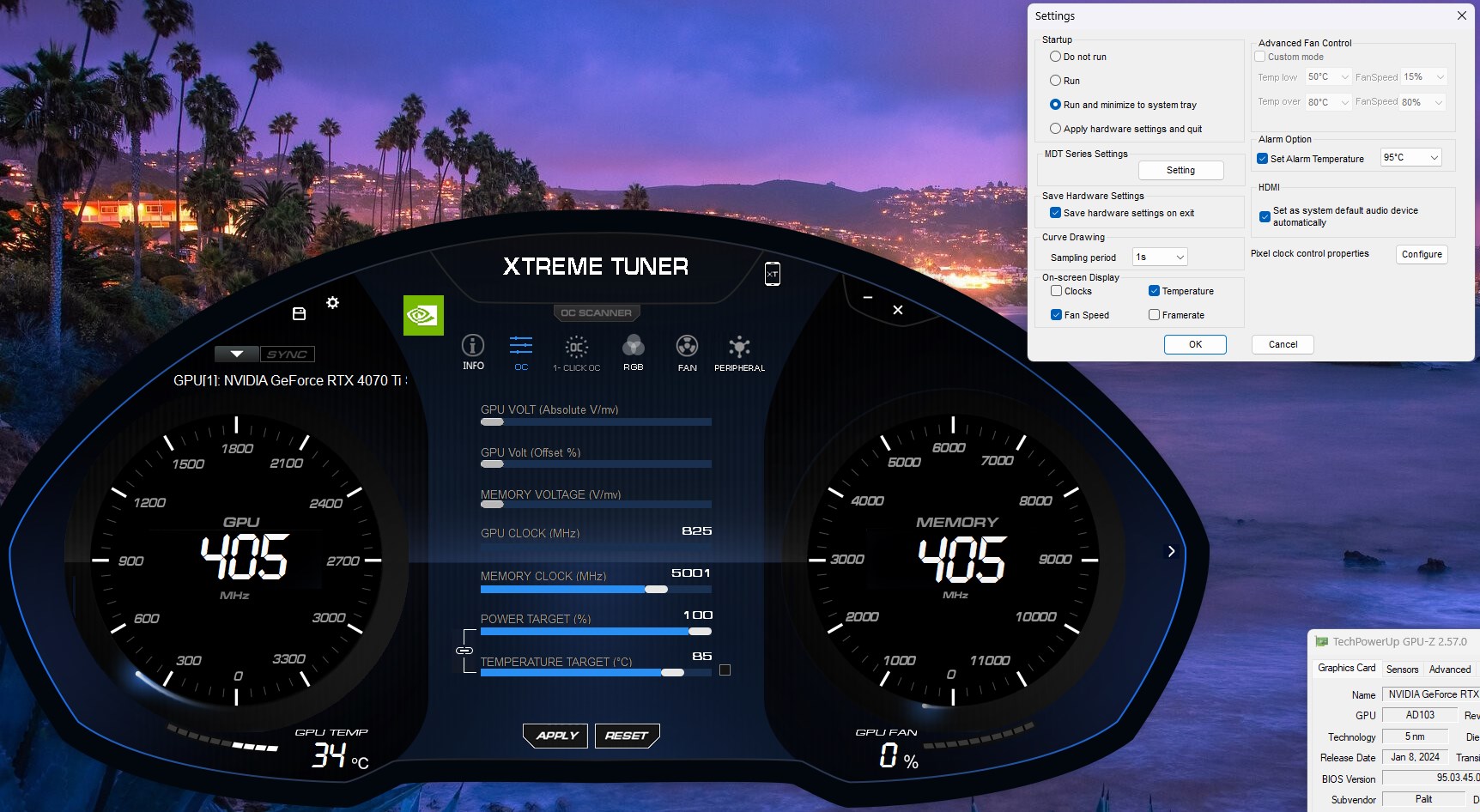Switch to the Sensors tab in GPU-Z
The width and height of the screenshot is (1480, 812).
[1402, 670]
